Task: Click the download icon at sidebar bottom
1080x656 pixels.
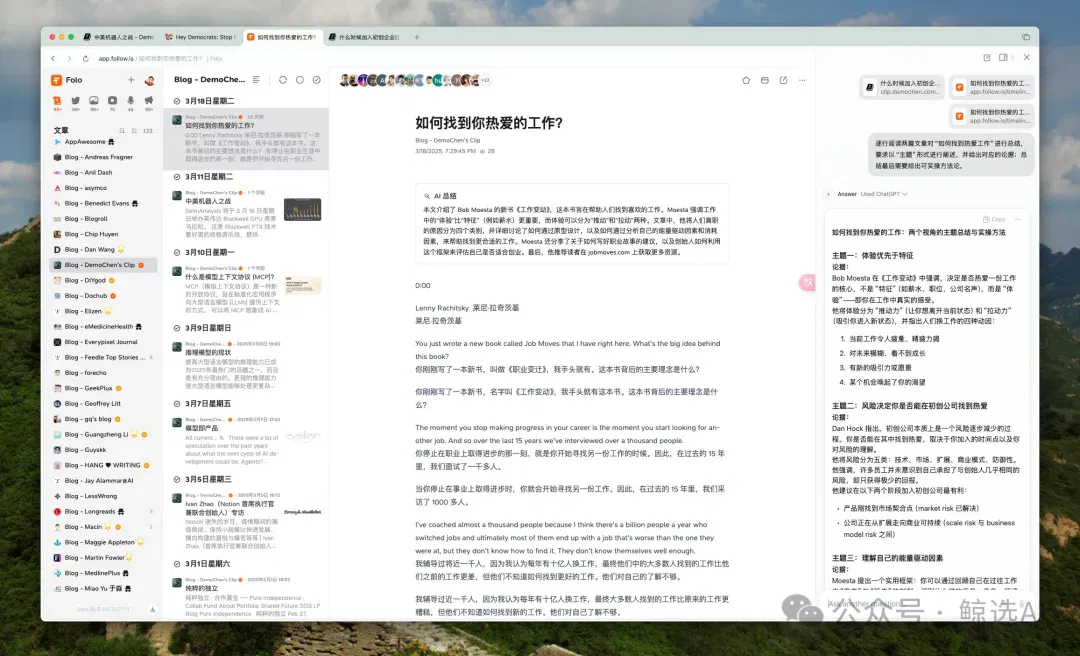Action: point(152,609)
